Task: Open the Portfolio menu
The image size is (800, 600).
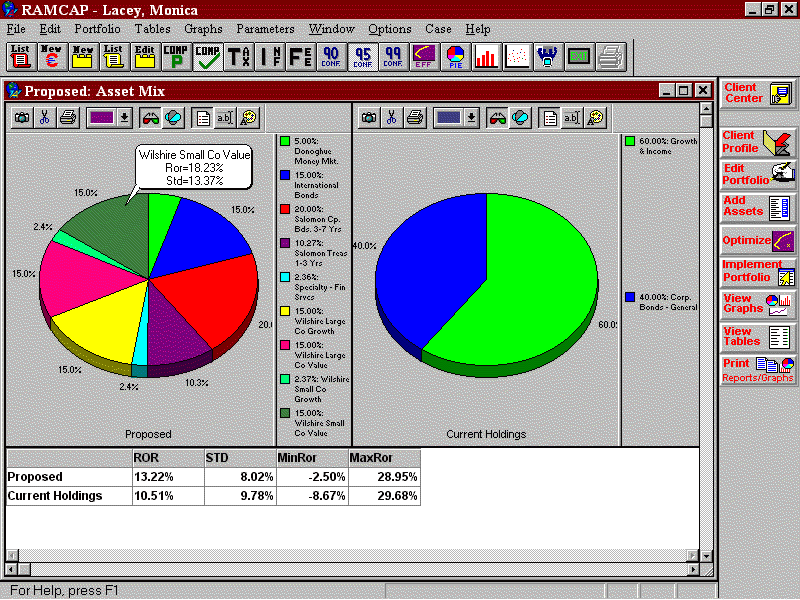Action: (97, 29)
